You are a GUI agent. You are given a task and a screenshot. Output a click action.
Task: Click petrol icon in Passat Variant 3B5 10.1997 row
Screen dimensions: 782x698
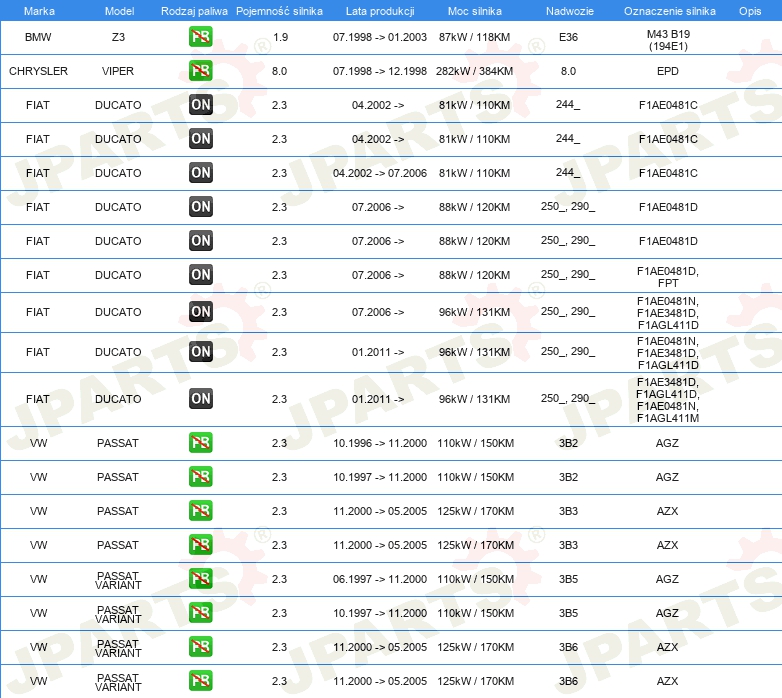coord(200,612)
